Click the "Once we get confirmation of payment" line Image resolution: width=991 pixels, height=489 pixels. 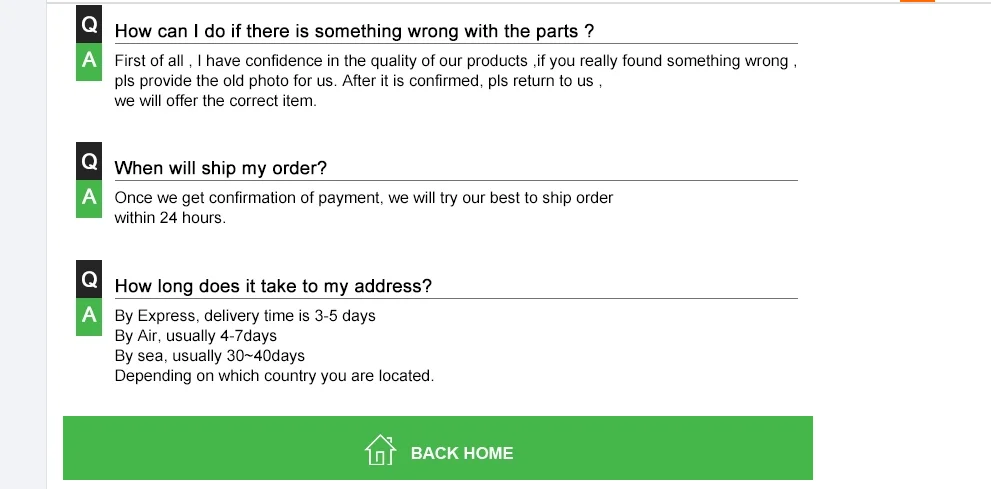[364, 198]
